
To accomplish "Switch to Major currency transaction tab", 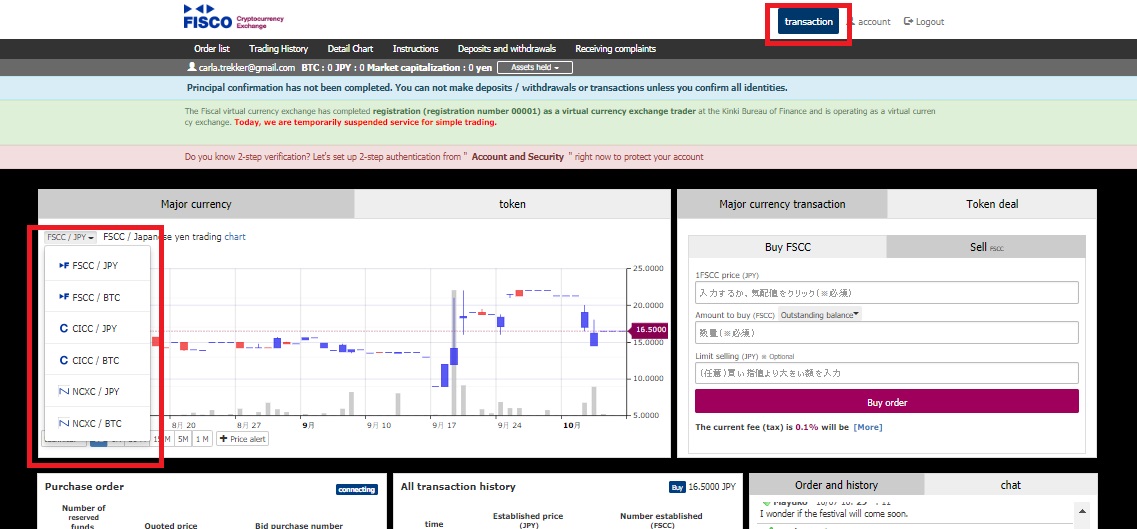I will 782,204.
